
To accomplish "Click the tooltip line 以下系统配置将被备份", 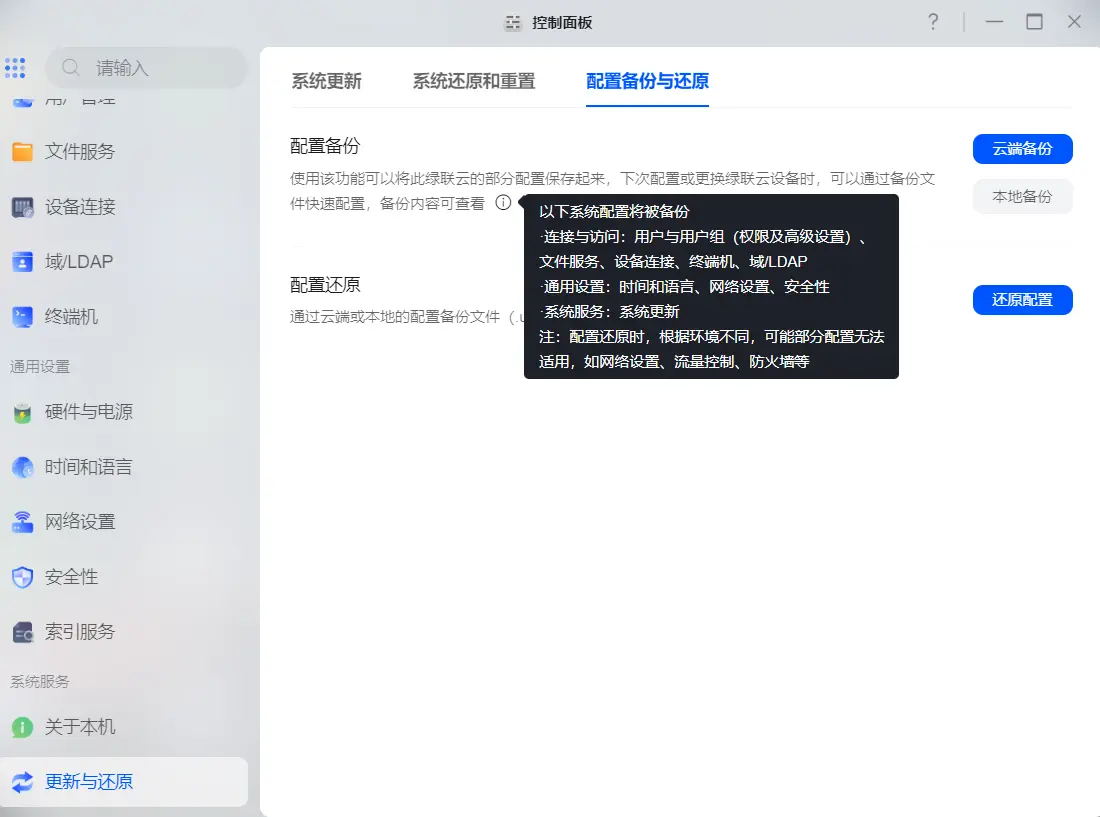I will tap(614, 212).
